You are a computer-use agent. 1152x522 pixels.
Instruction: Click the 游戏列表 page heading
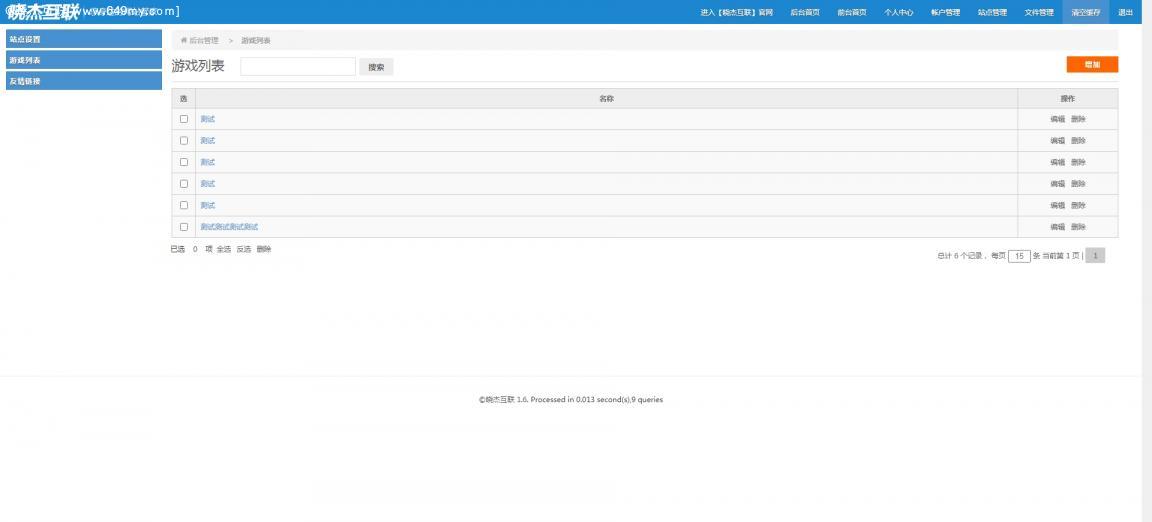tap(198, 66)
